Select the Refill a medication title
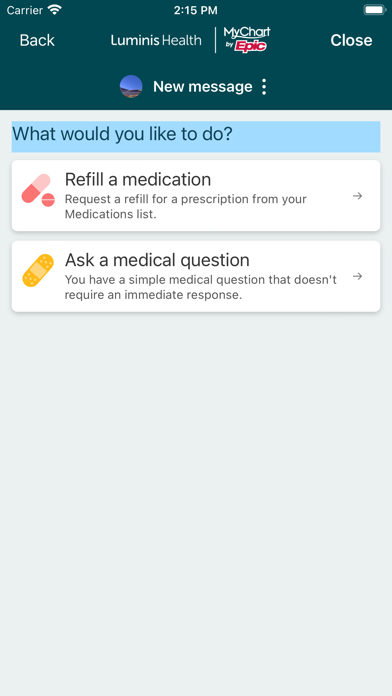Screen dimensions: 392x696 point(138,180)
